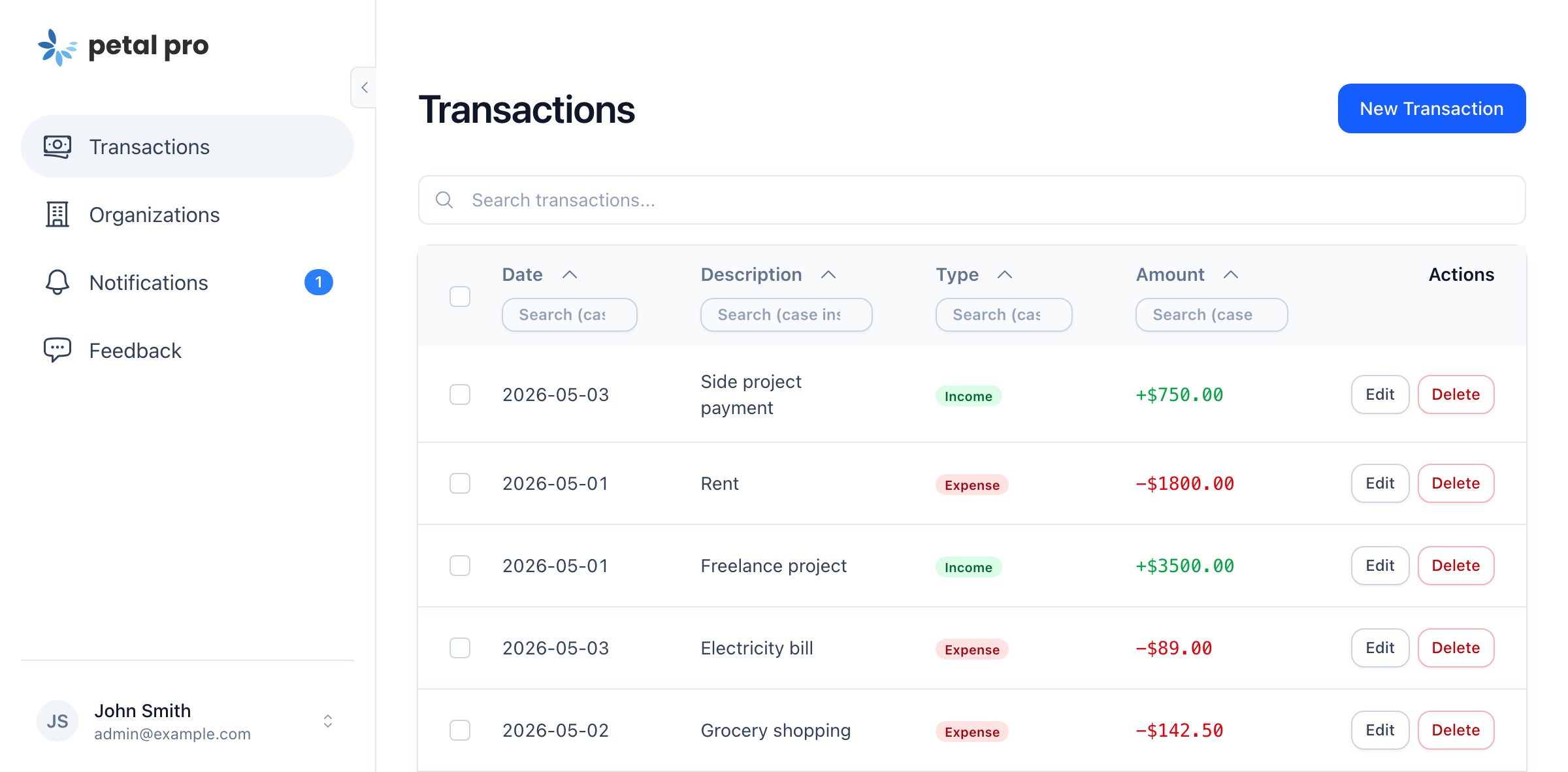Check the Grocery shopping row checkbox
The height and width of the screenshot is (772, 1568).
click(460, 730)
